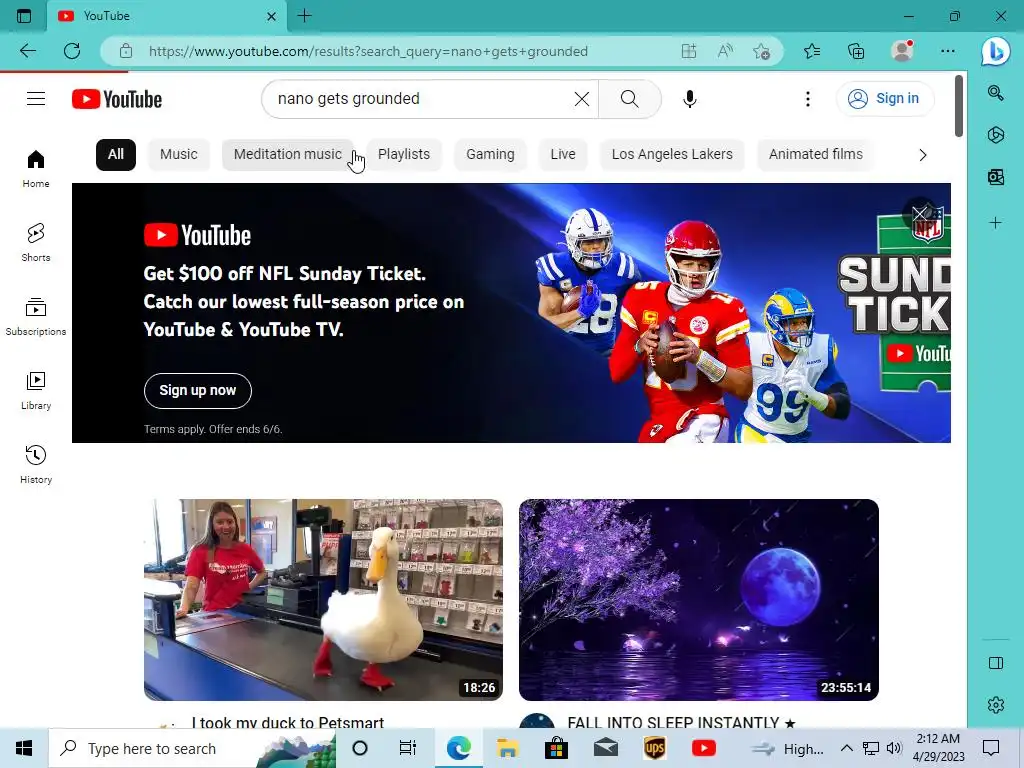The height and width of the screenshot is (768, 1024).
Task: Open the split screen icon in address bar
Action: (689, 51)
